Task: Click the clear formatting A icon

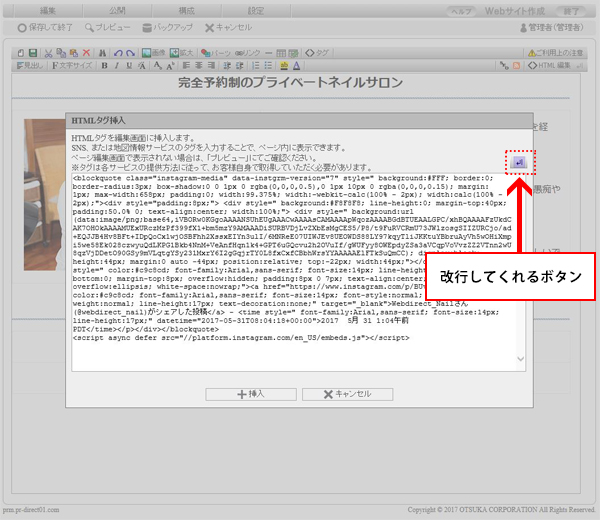Action: point(142,65)
